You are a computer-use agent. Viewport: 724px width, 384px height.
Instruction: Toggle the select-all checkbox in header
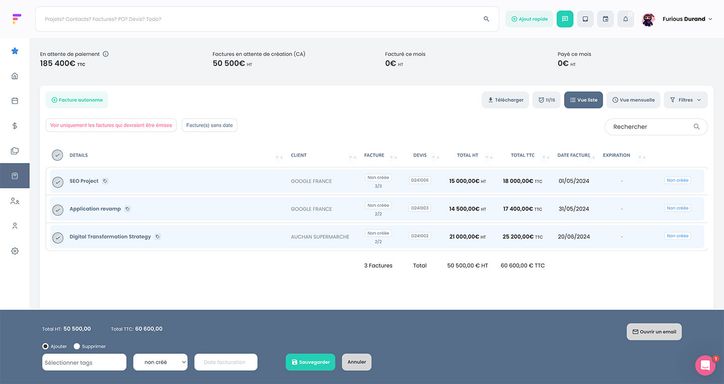57,155
